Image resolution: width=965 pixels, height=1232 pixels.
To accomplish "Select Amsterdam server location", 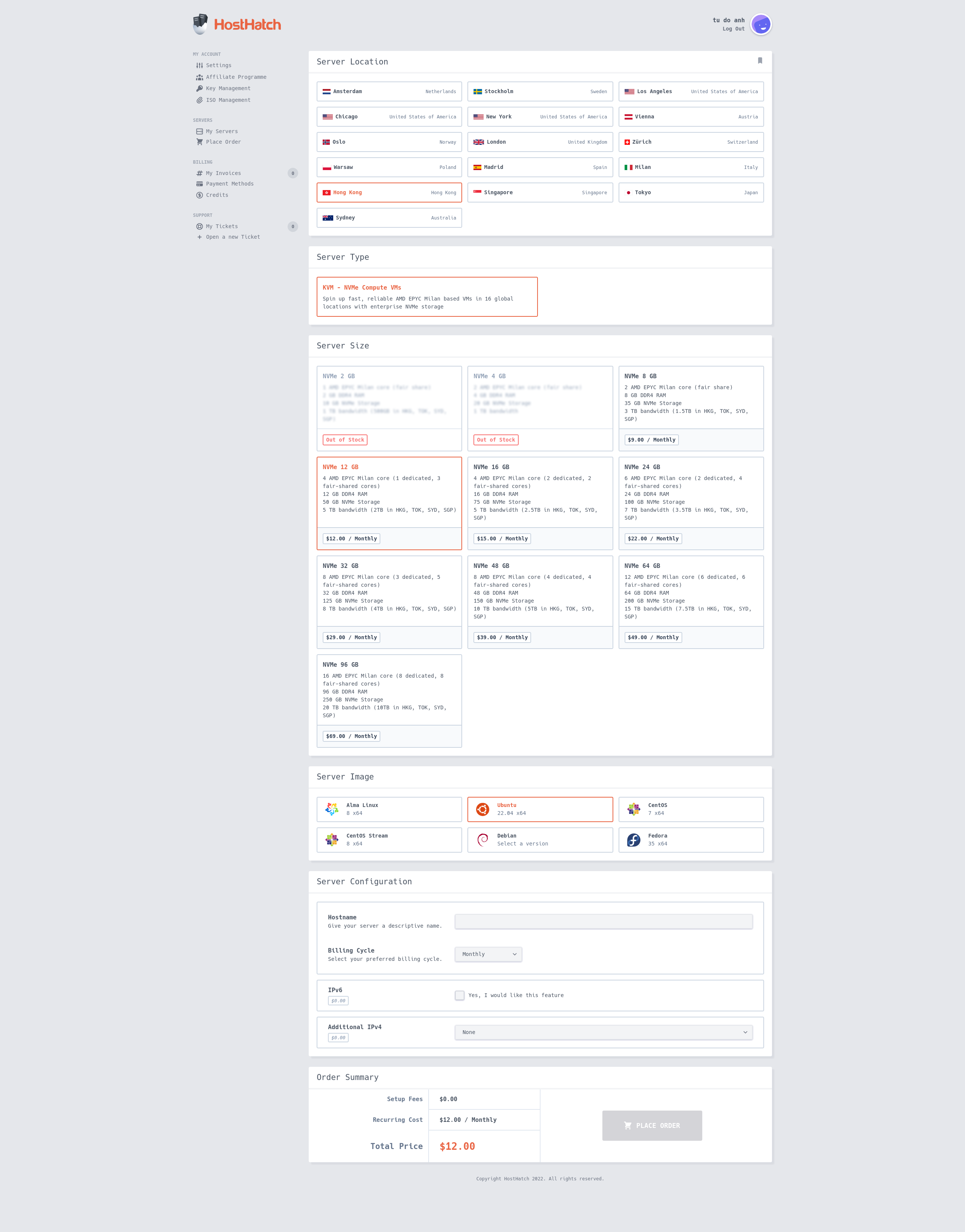I will [389, 92].
